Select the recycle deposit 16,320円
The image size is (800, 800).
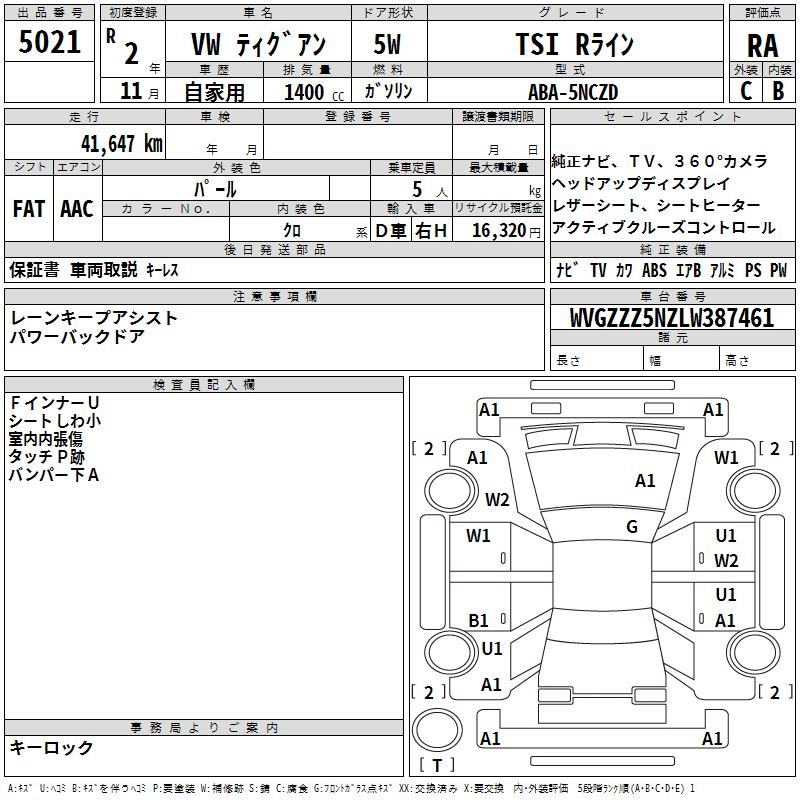point(506,231)
